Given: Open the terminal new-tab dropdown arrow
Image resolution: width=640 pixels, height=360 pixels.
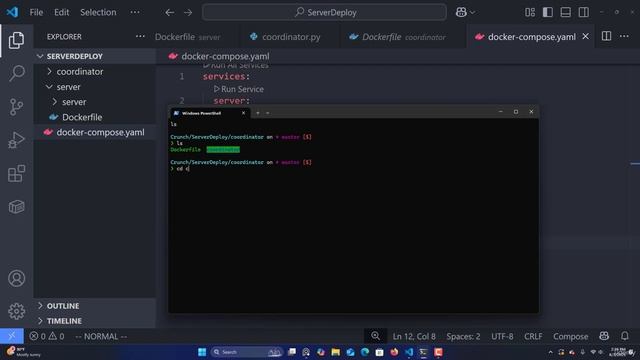Looking at the screenshot, I should point(268,113).
